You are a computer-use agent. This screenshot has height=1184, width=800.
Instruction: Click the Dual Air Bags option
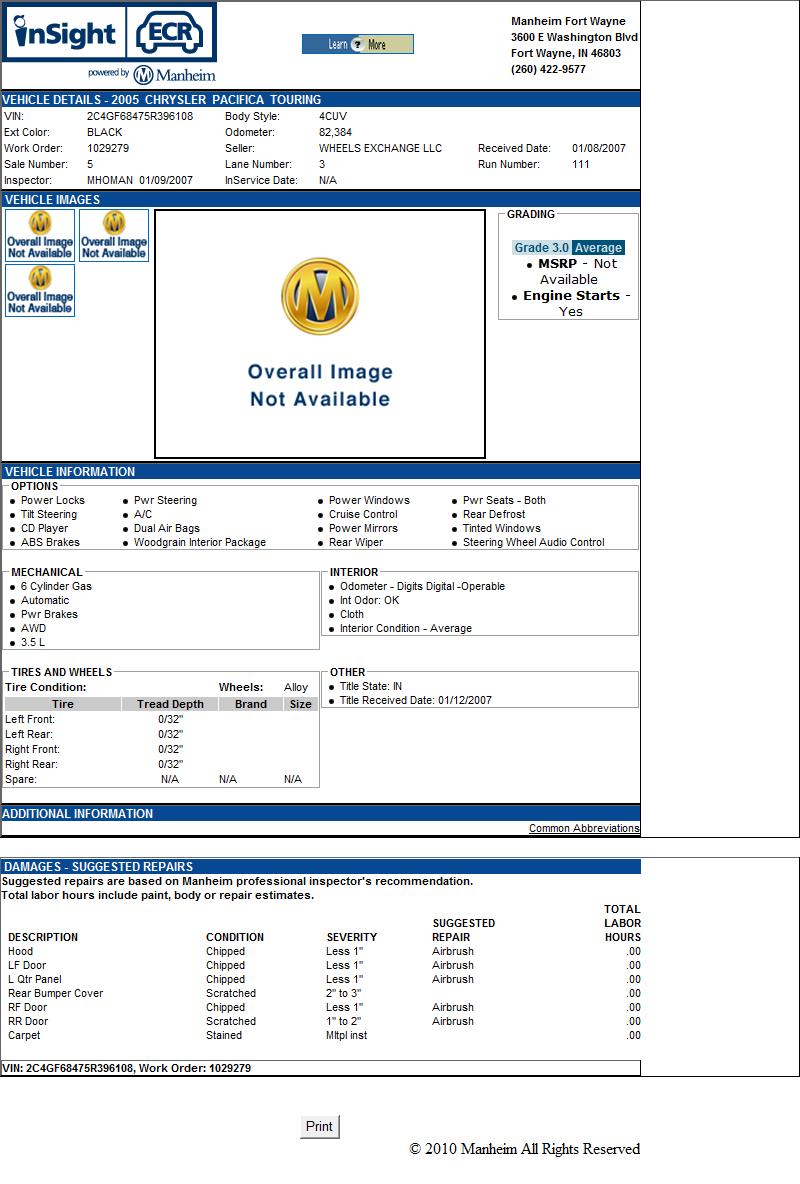[167, 528]
